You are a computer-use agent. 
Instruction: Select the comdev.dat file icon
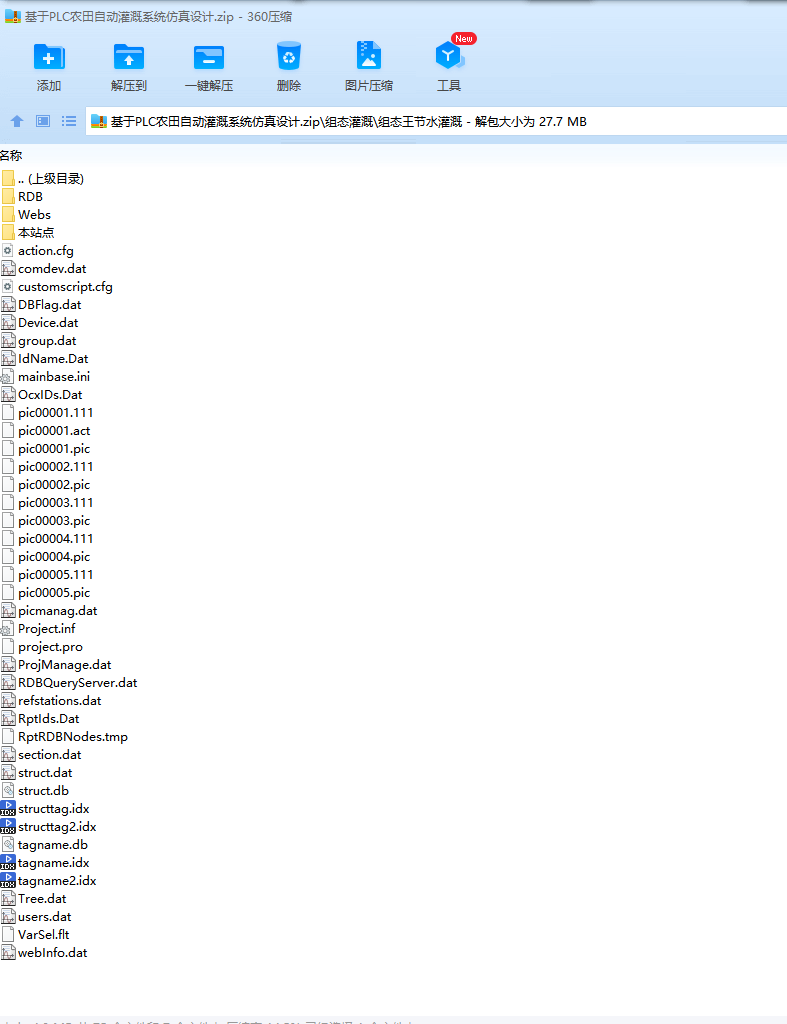(8, 268)
